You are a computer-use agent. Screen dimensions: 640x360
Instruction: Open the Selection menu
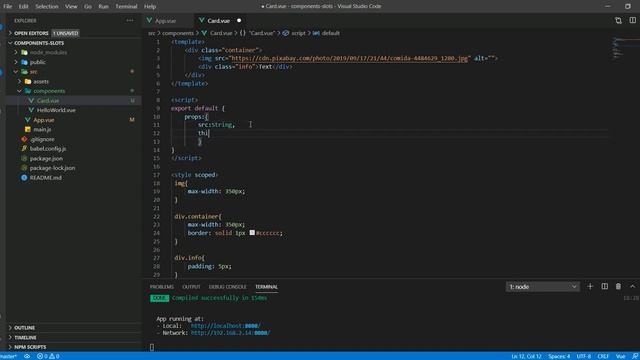pyautogui.click(x=47, y=7)
